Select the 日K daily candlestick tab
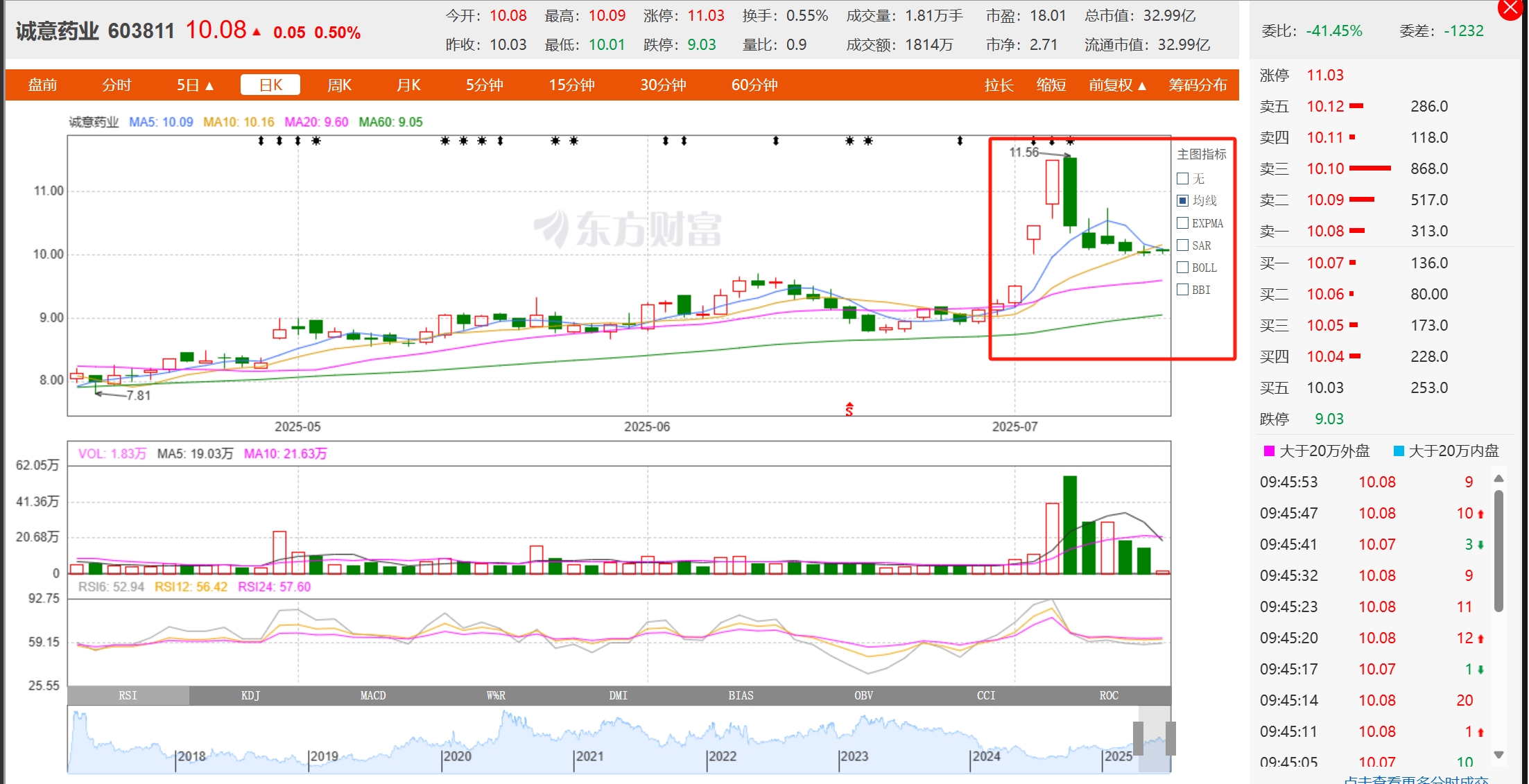 (x=270, y=85)
